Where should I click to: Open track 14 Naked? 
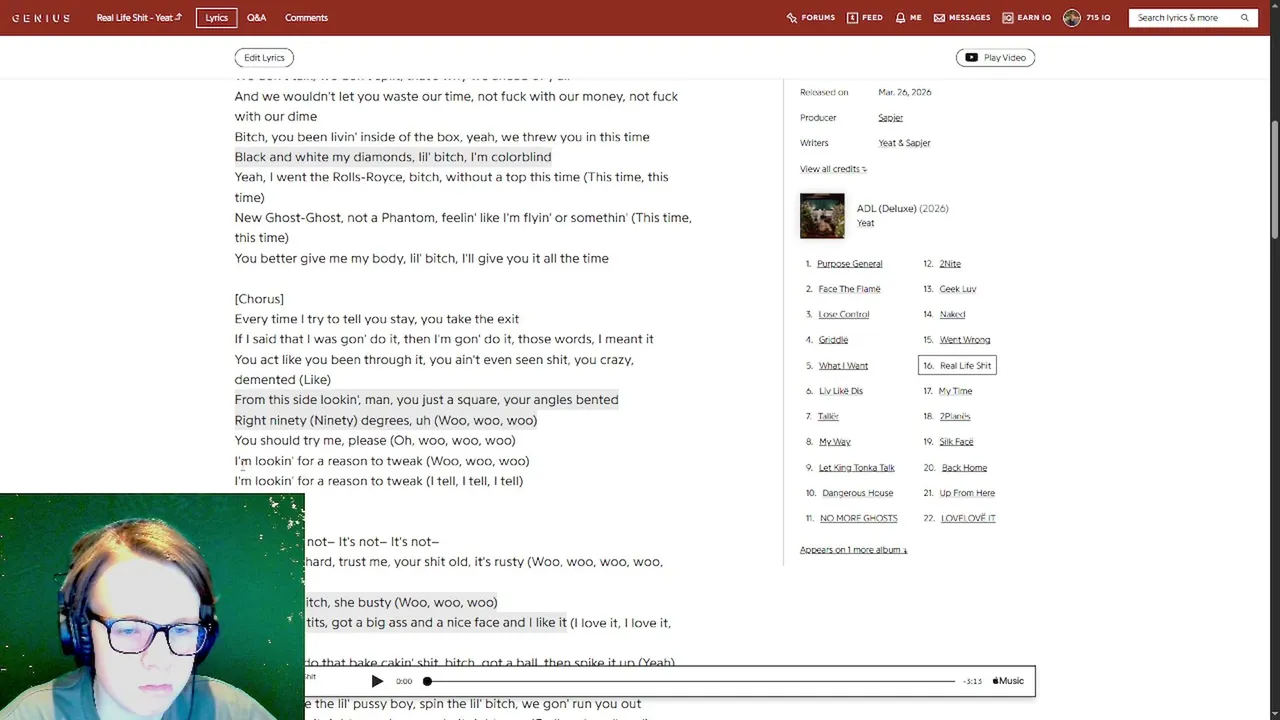point(952,315)
